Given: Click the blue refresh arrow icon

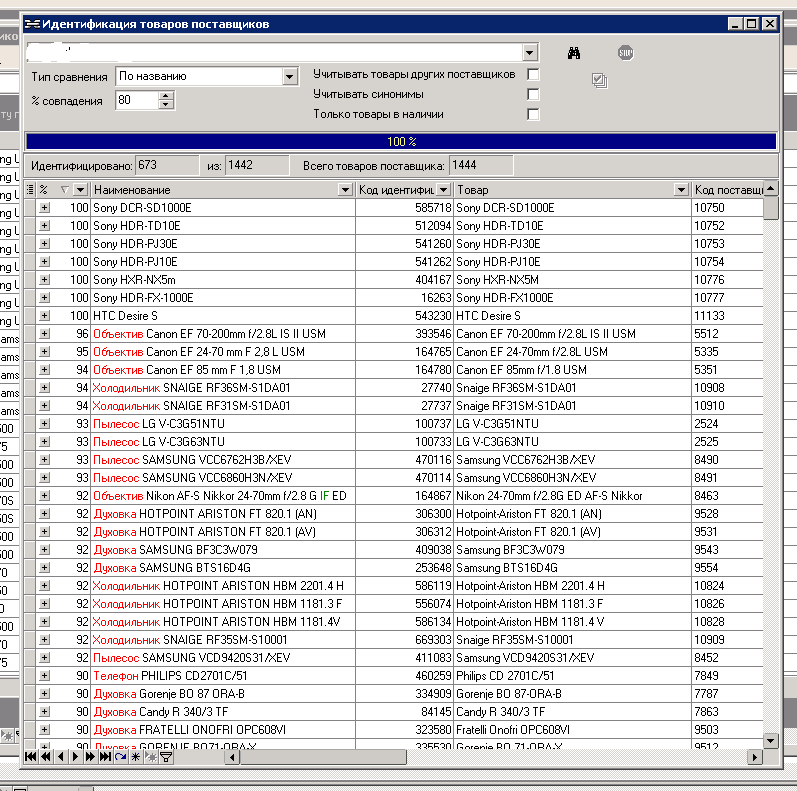Looking at the screenshot, I should pyautogui.click(x=120, y=758).
